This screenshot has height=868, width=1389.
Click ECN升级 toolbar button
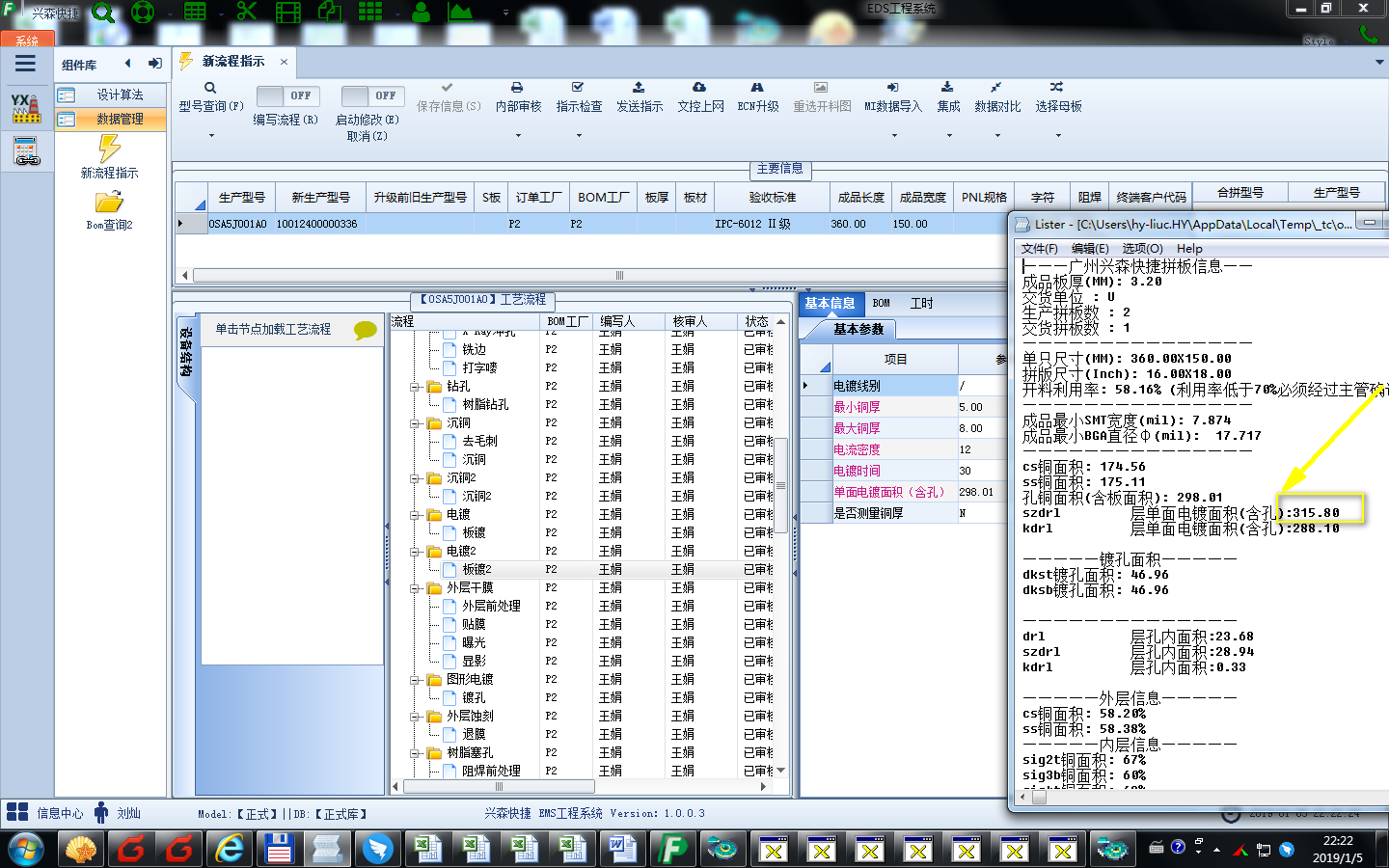click(x=758, y=97)
